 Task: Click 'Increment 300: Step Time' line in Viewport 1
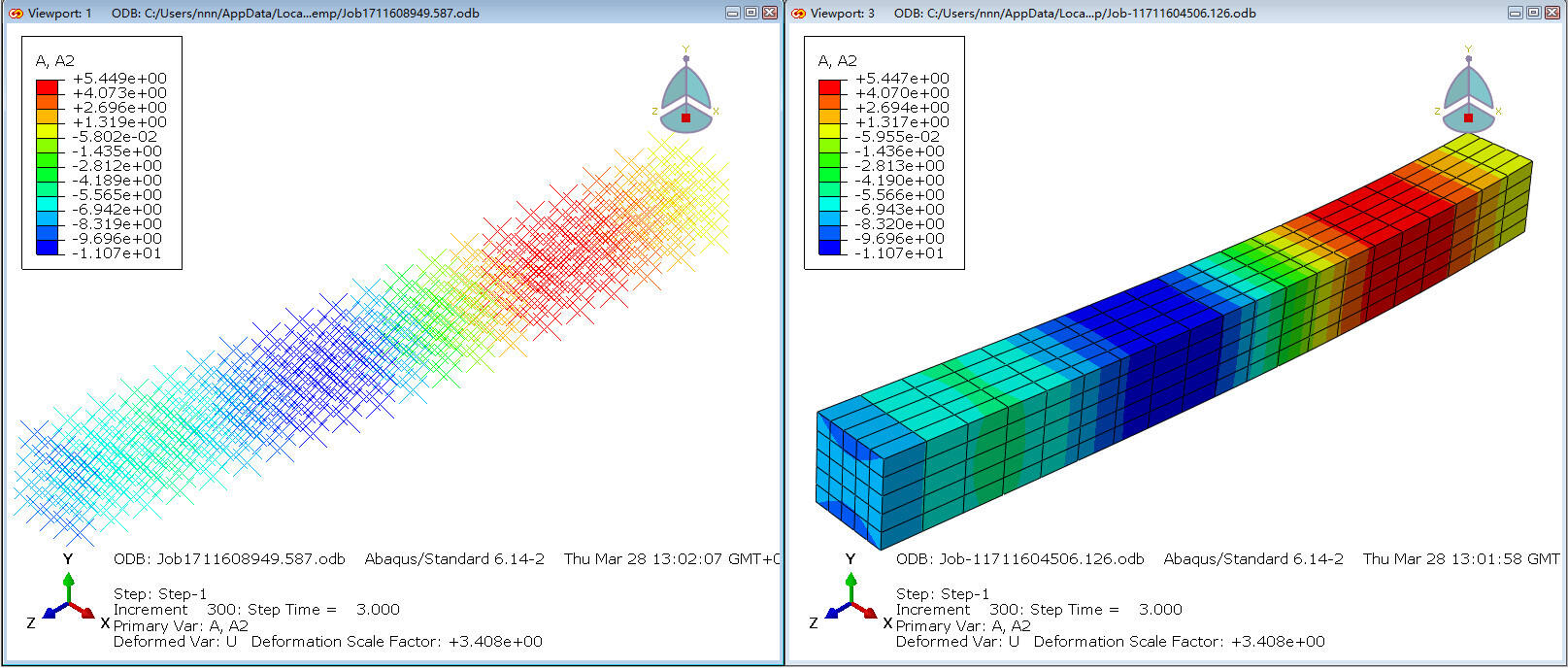(256, 610)
